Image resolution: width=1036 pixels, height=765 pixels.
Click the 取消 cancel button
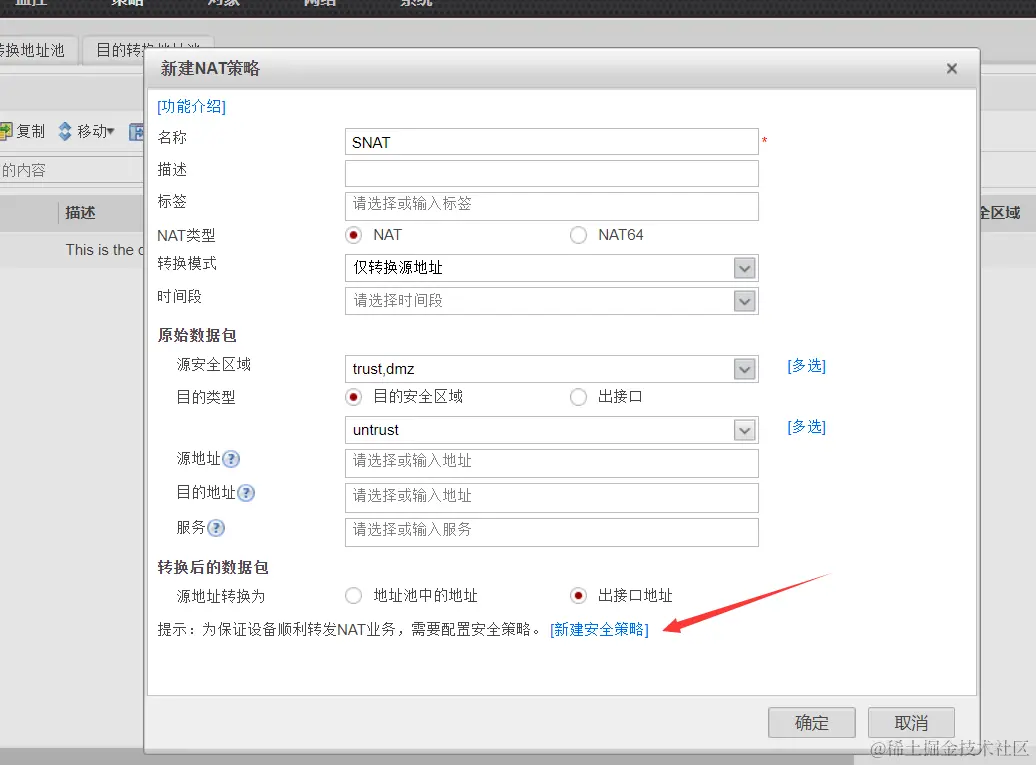pyautogui.click(x=911, y=723)
